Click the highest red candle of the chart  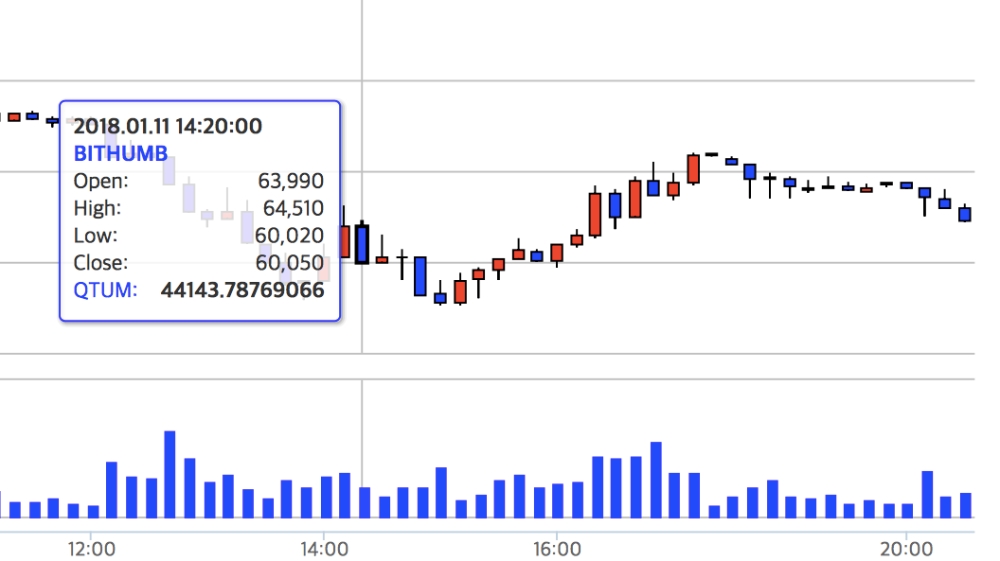693,169
